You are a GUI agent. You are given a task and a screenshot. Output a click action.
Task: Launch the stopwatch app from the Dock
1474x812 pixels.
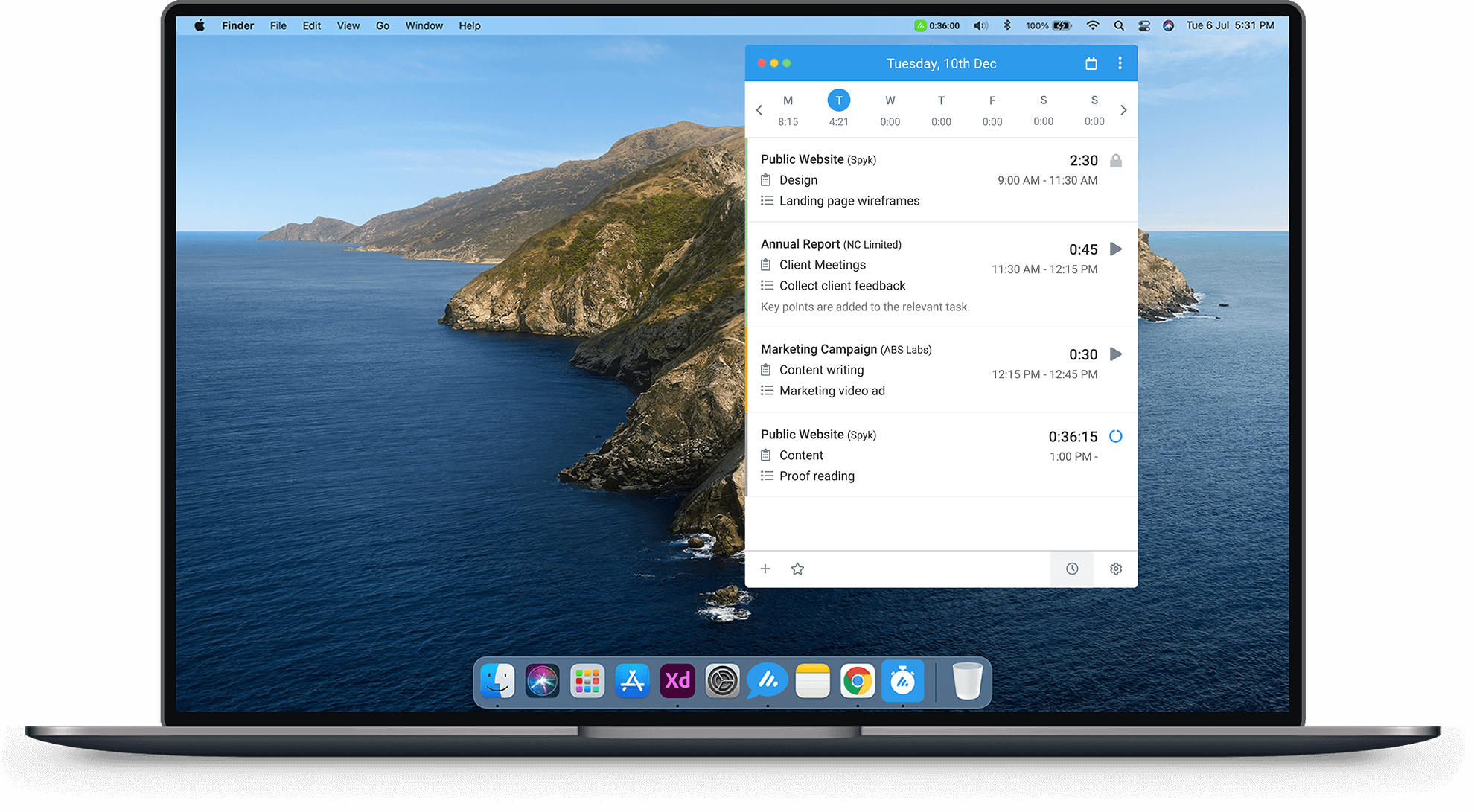903,680
